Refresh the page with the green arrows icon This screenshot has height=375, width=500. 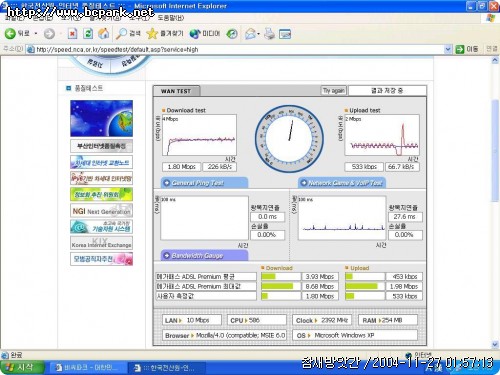(88, 34)
